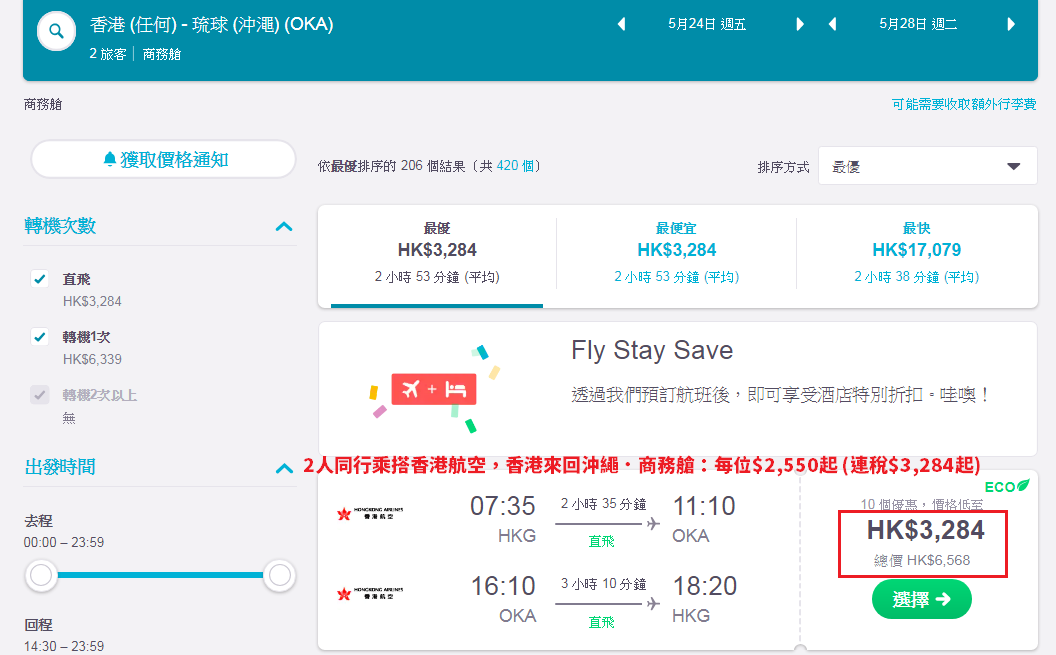Advance departure date past 5月24日
The height and width of the screenshot is (655, 1056).
coord(799,24)
